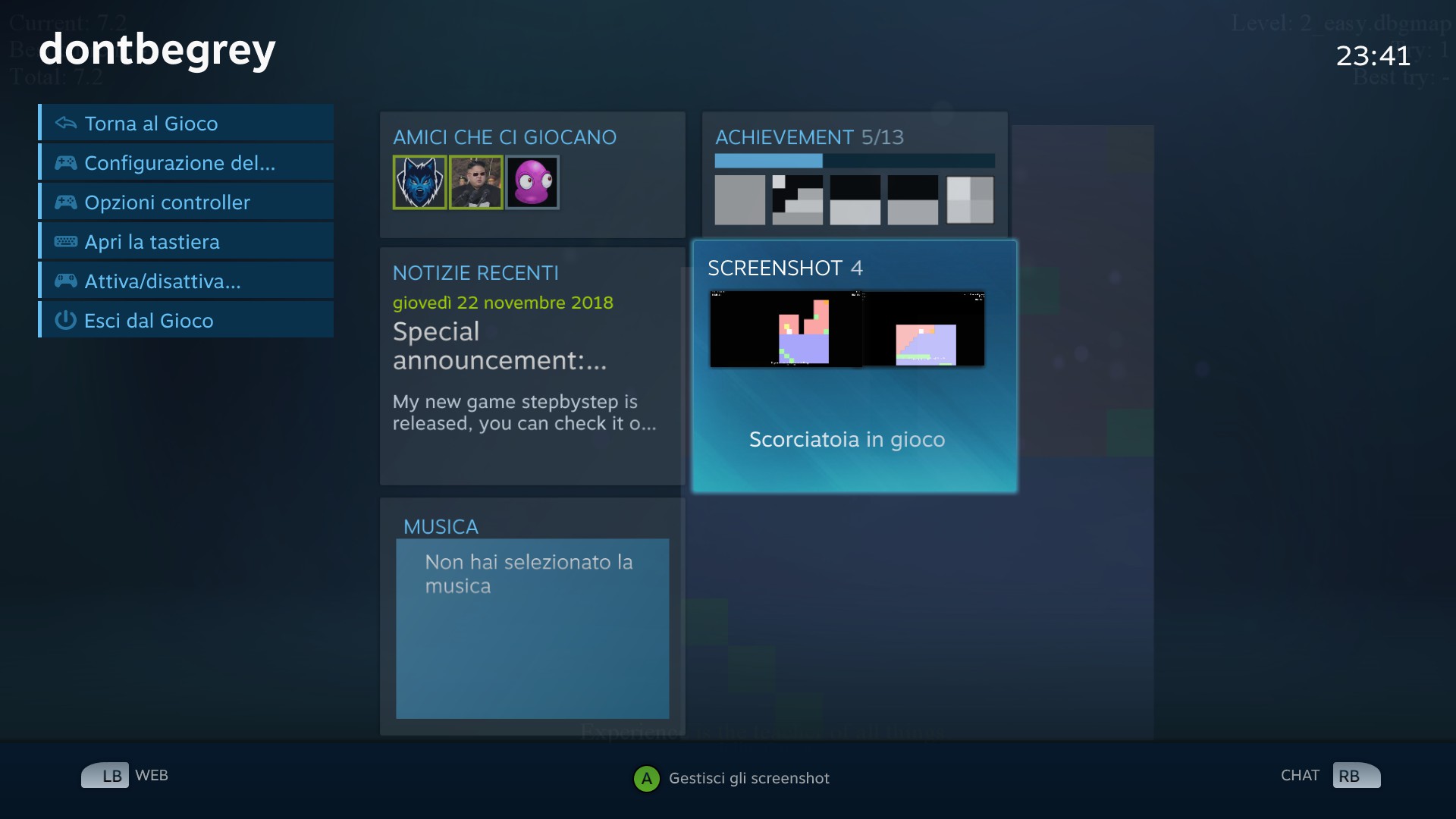The width and height of the screenshot is (1456, 819).
Task: Open Configurazione del controller entry
Action: click(187, 162)
